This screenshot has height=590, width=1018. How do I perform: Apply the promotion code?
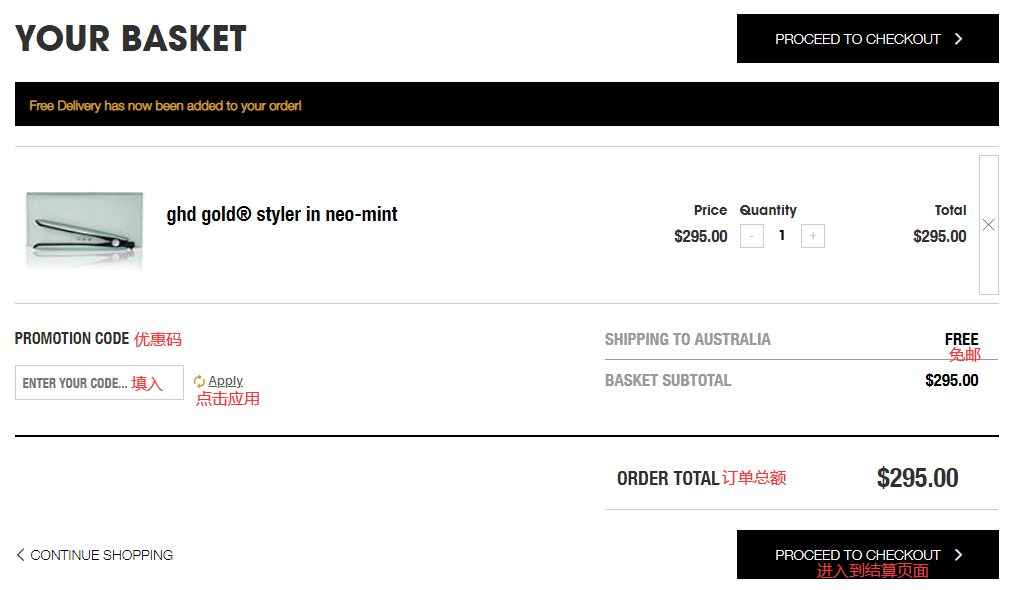click(x=225, y=381)
